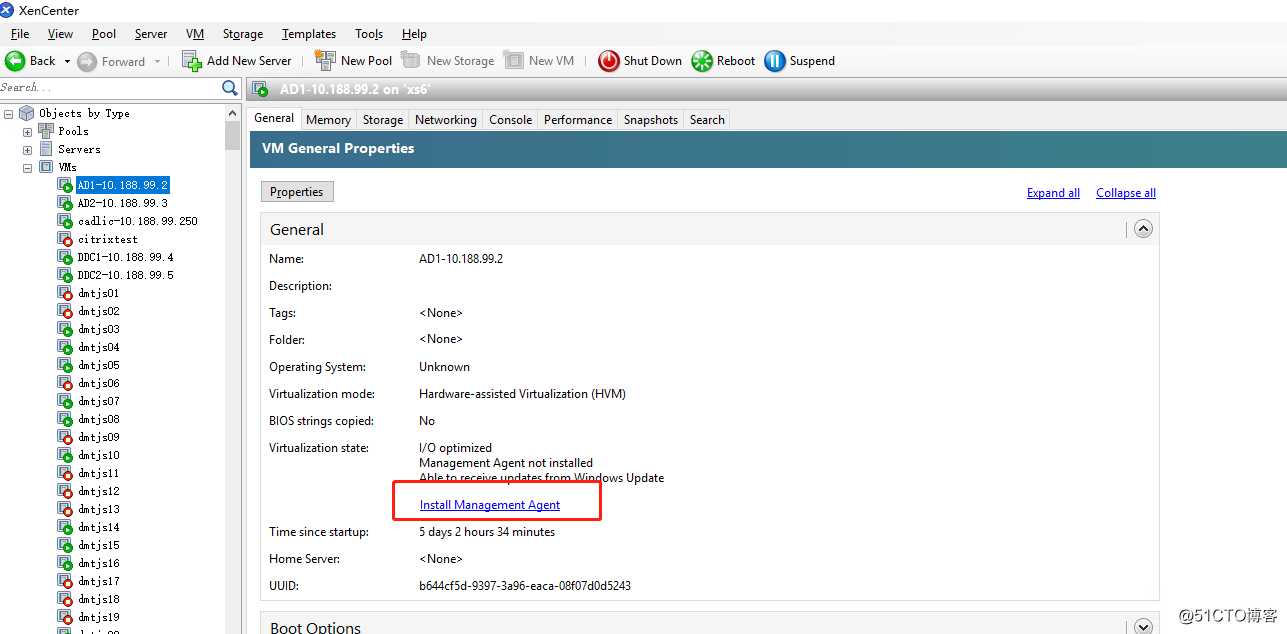This screenshot has width=1287, height=634.
Task: Collapse the VMs tree node
Action: (x=27, y=168)
